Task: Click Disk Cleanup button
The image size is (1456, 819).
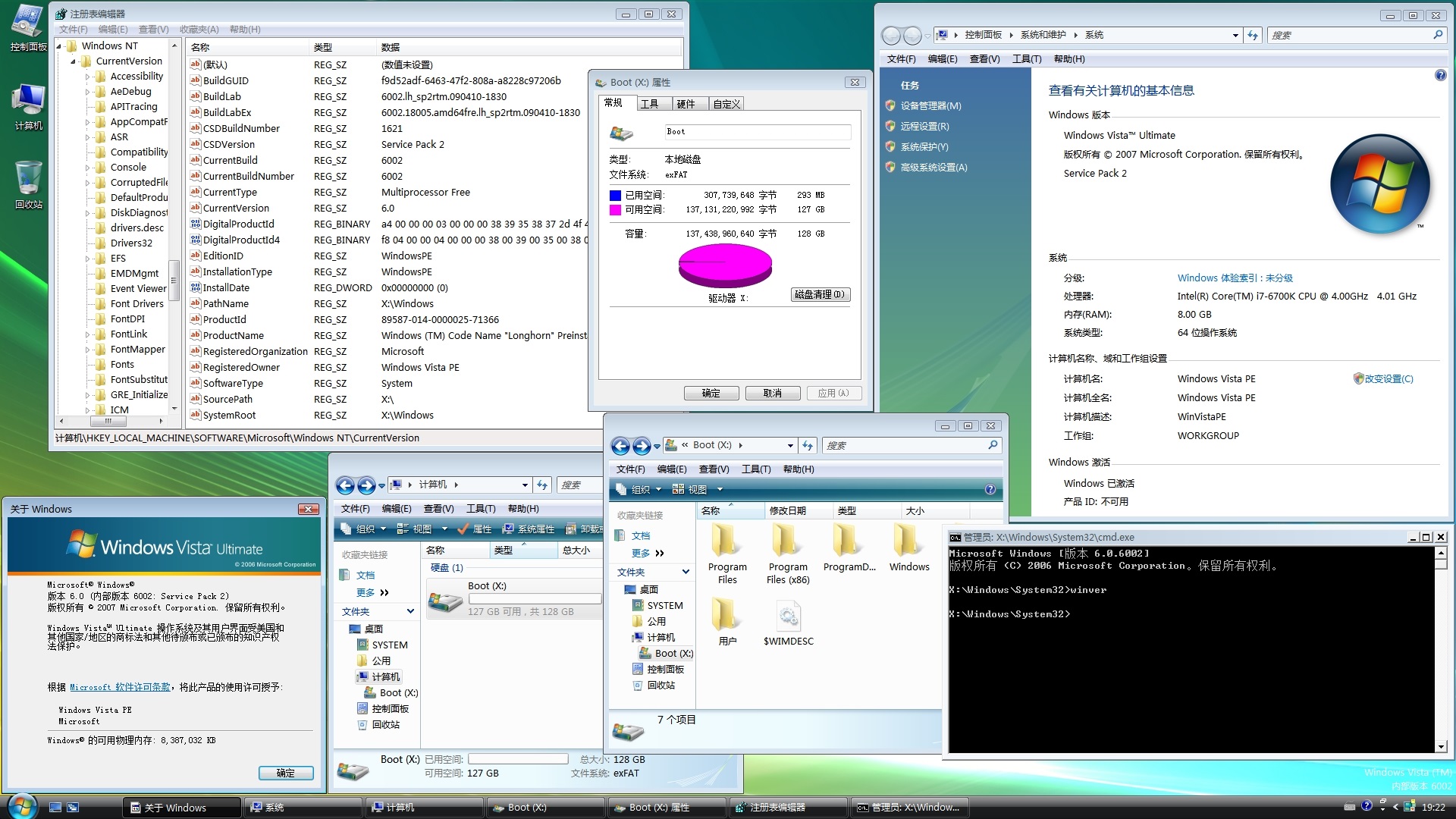Action: (x=820, y=294)
